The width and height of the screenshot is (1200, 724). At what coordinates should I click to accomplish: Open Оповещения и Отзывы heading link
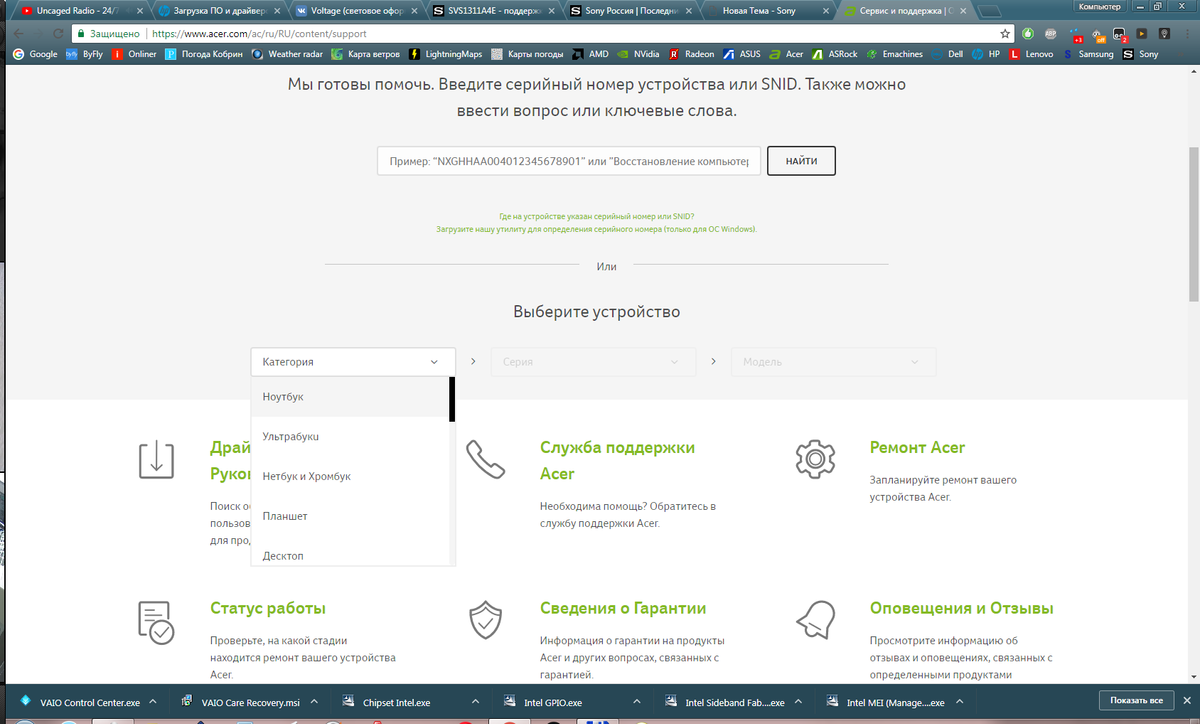[962, 608]
